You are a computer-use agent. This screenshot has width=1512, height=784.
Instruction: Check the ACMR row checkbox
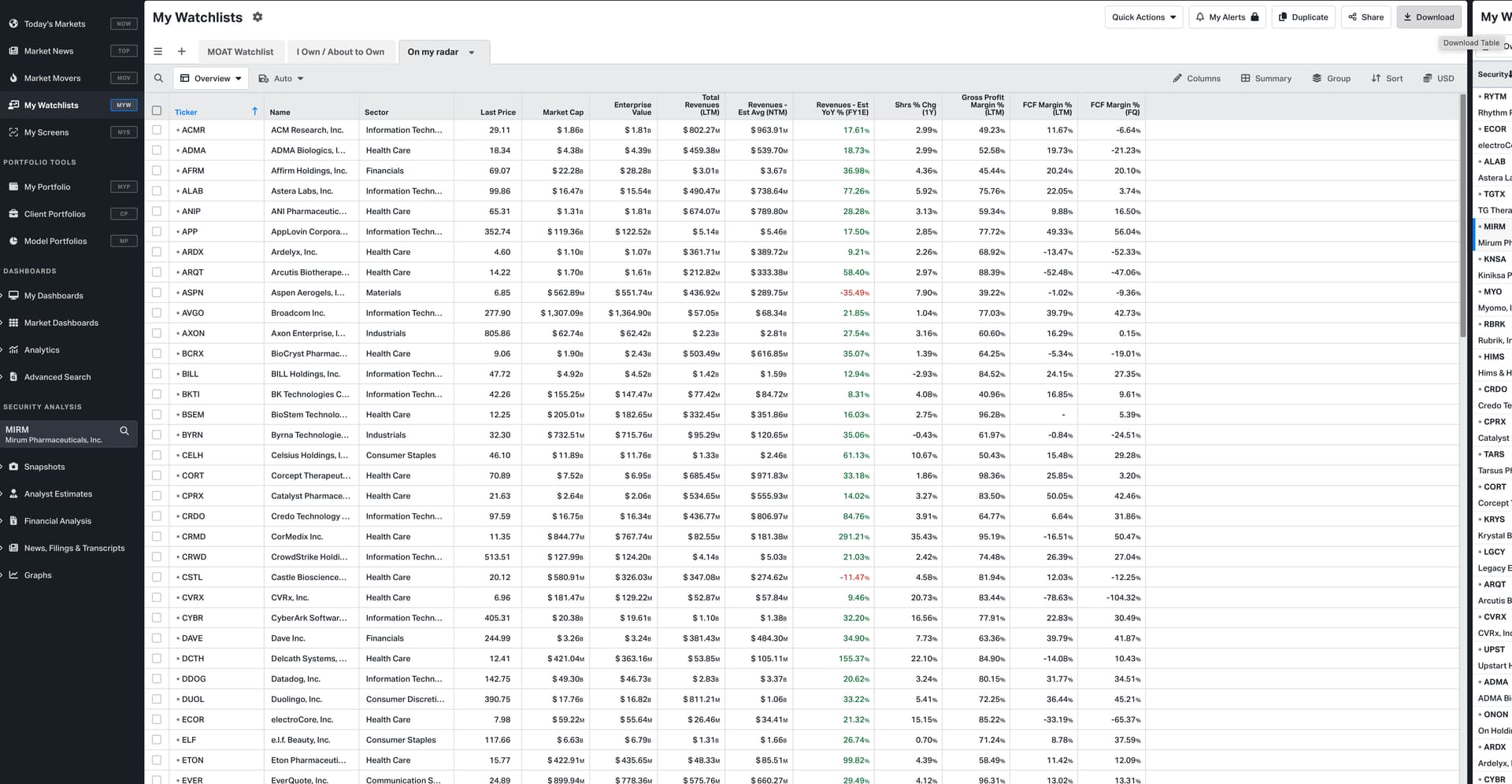157,130
